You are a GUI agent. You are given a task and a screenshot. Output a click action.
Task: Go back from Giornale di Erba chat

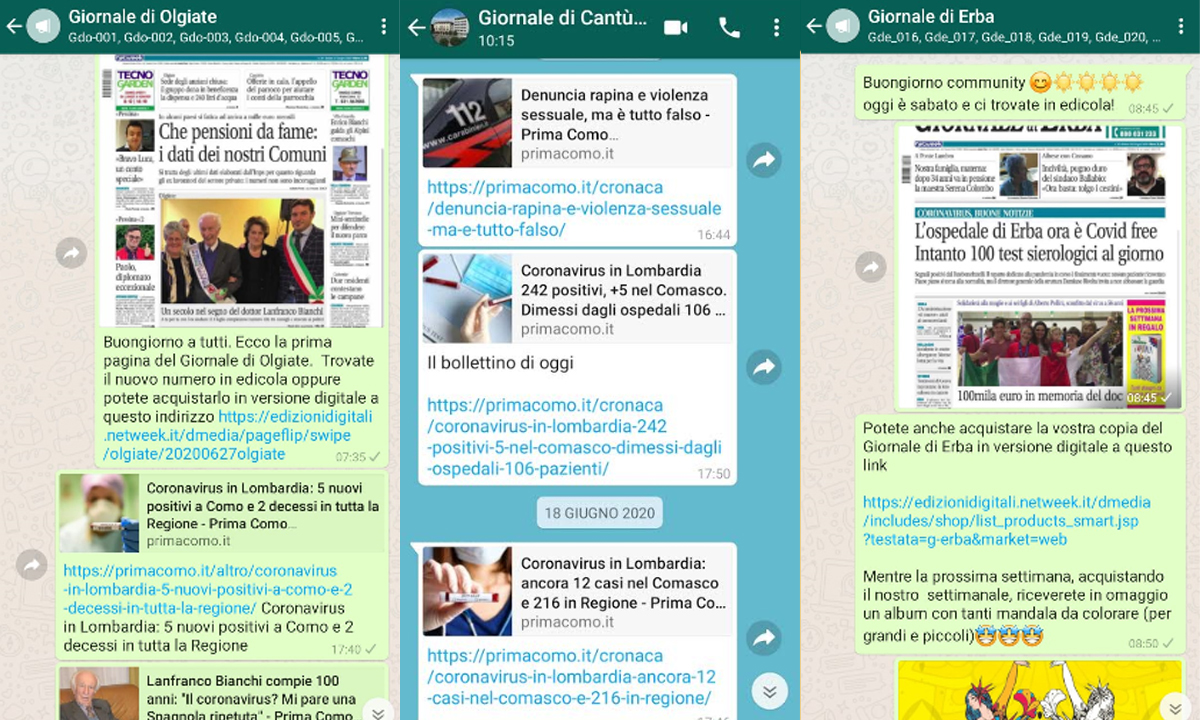click(814, 27)
